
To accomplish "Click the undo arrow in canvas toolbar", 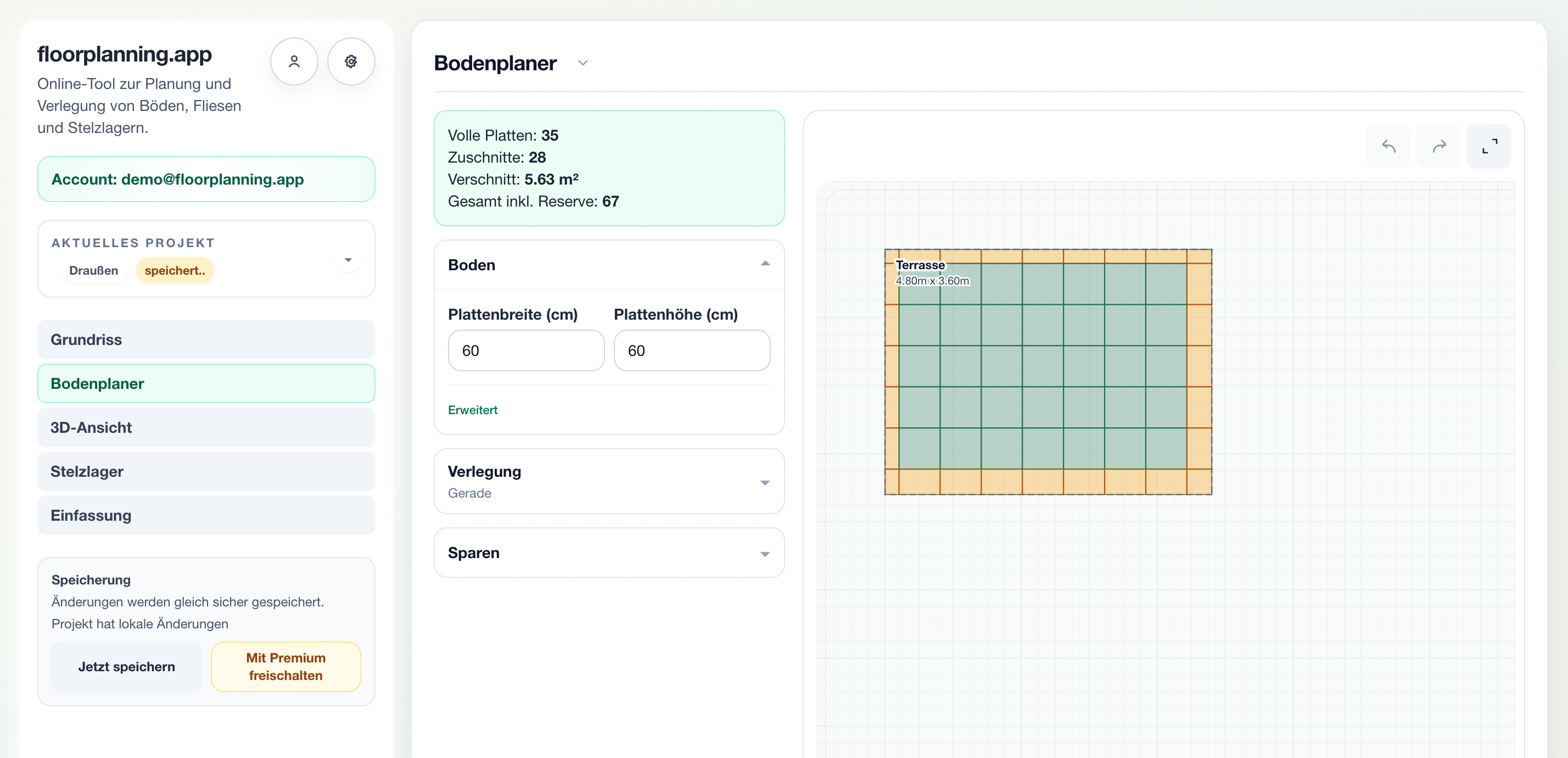I will (1388, 146).
